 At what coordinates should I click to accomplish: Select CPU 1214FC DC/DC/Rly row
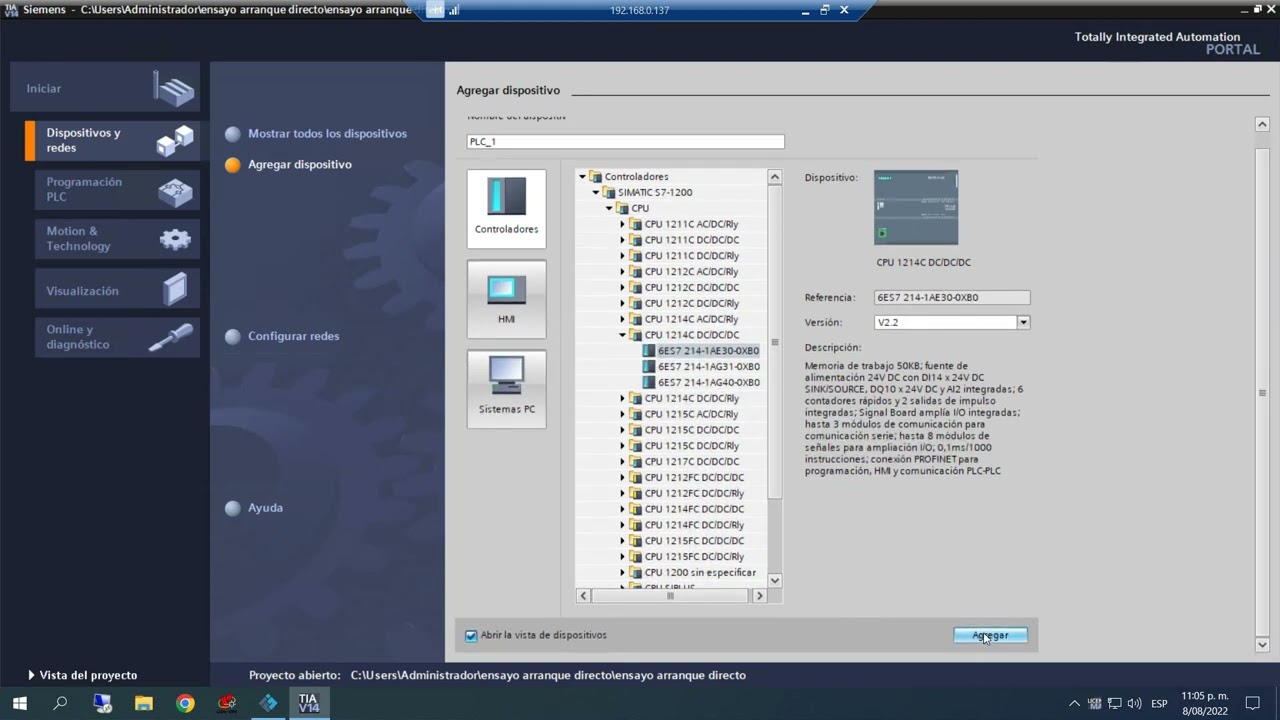[x=694, y=525]
